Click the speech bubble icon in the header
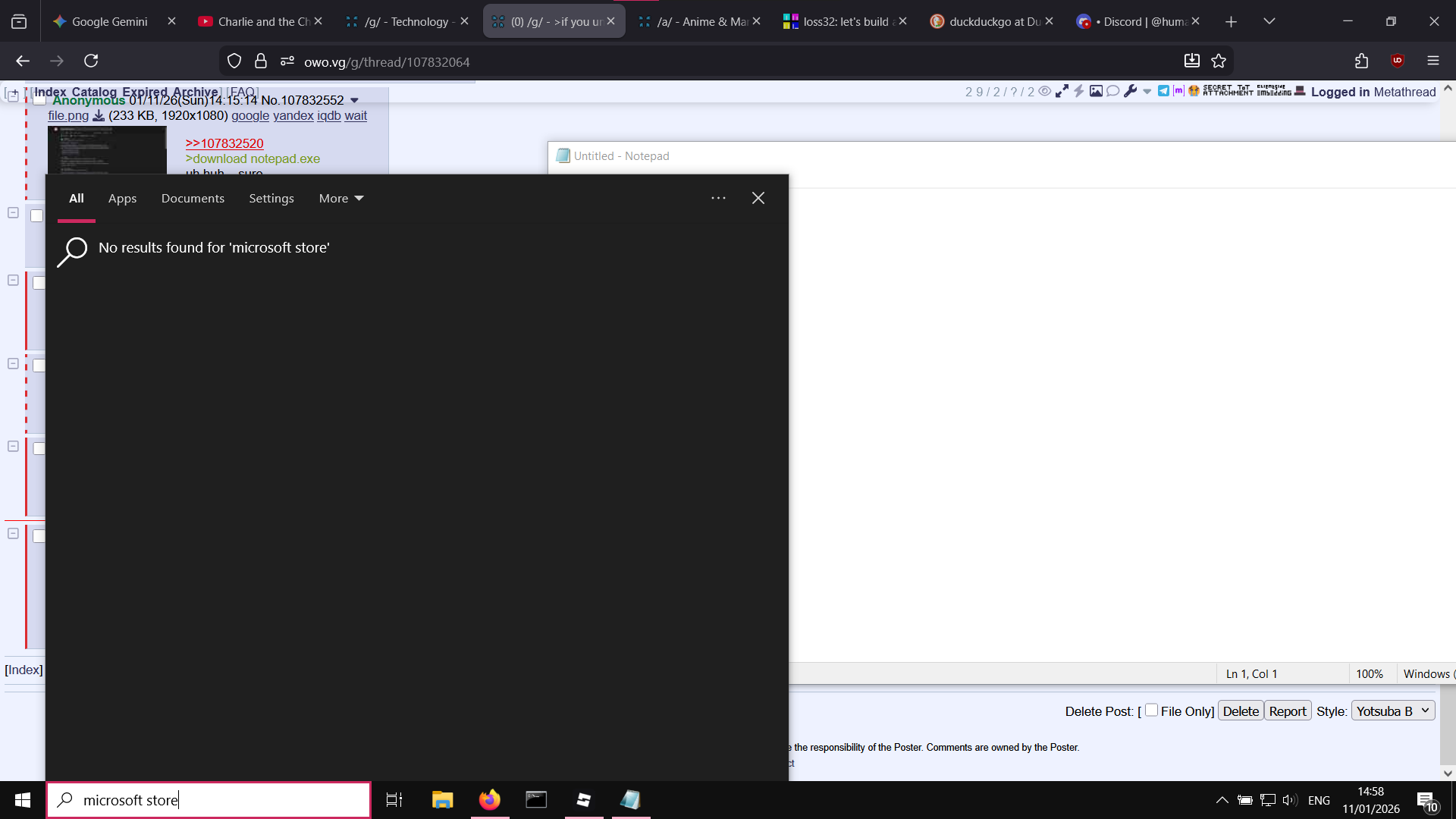This screenshot has width=1456, height=819. 1112,91
